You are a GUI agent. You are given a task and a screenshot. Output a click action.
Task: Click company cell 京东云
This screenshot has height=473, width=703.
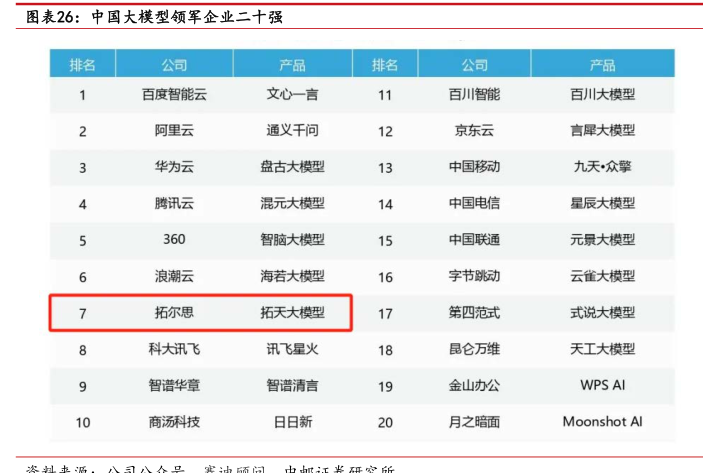(474, 131)
